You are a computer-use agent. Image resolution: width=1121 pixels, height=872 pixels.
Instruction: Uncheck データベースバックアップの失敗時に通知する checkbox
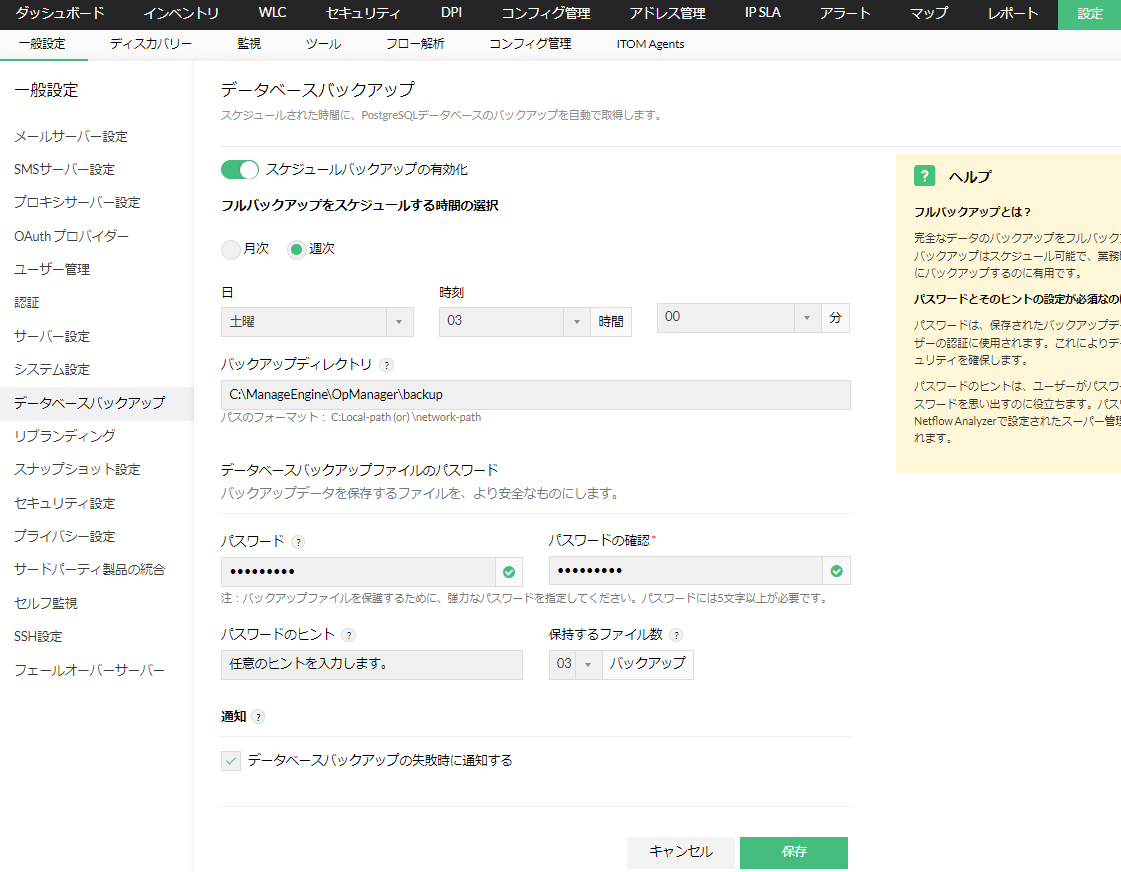pyautogui.click(x=231, y=761)
